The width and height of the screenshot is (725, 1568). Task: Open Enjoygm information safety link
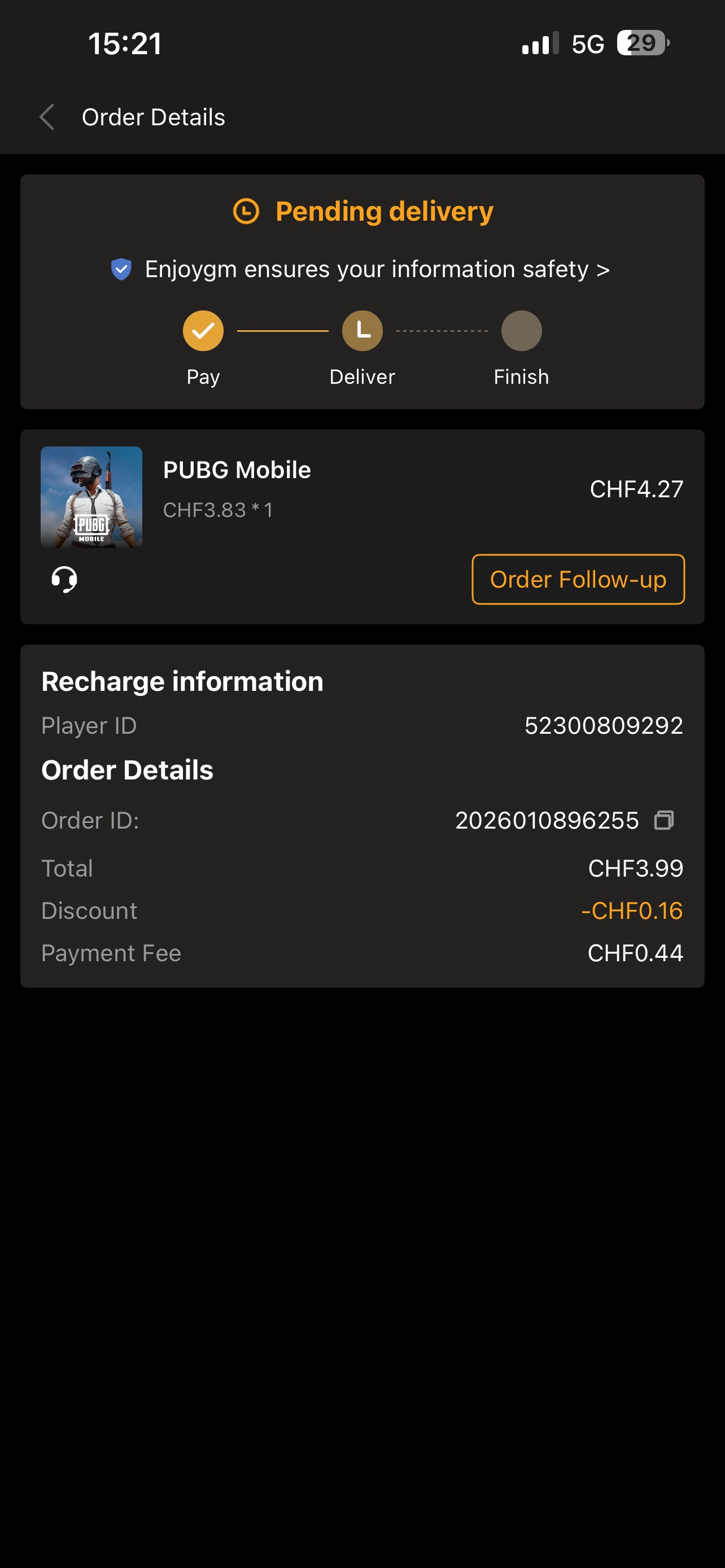pyautogui.click(x=377, y=269)
